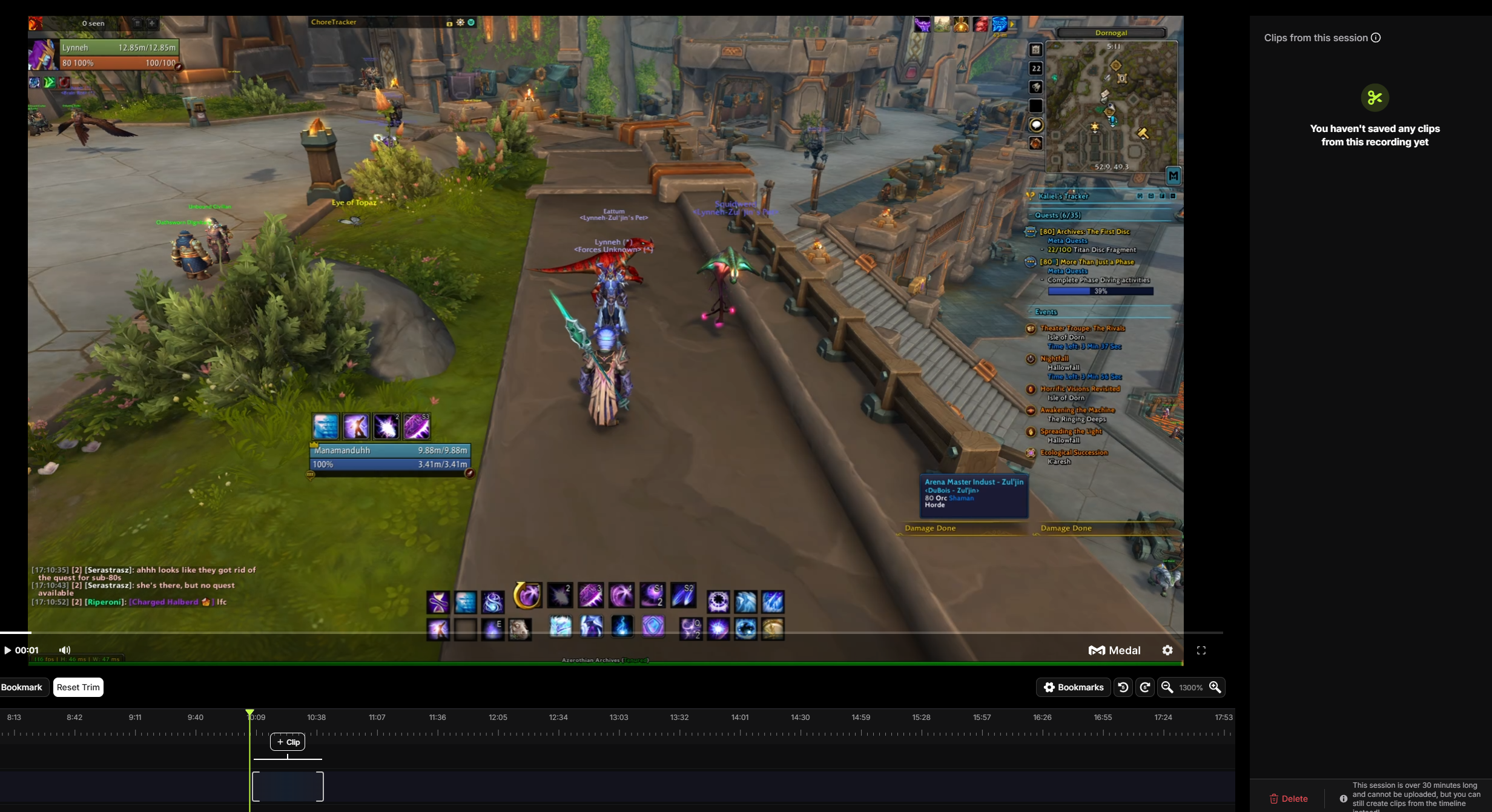Skip forward 5 seconds

point(1145,687)
